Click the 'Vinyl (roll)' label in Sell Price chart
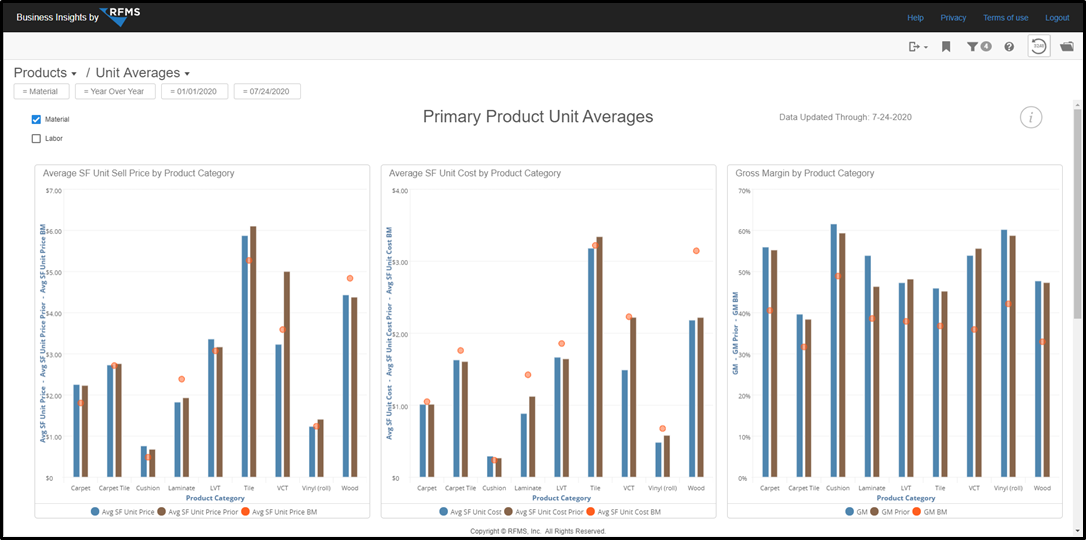 (x=317, y=488)
